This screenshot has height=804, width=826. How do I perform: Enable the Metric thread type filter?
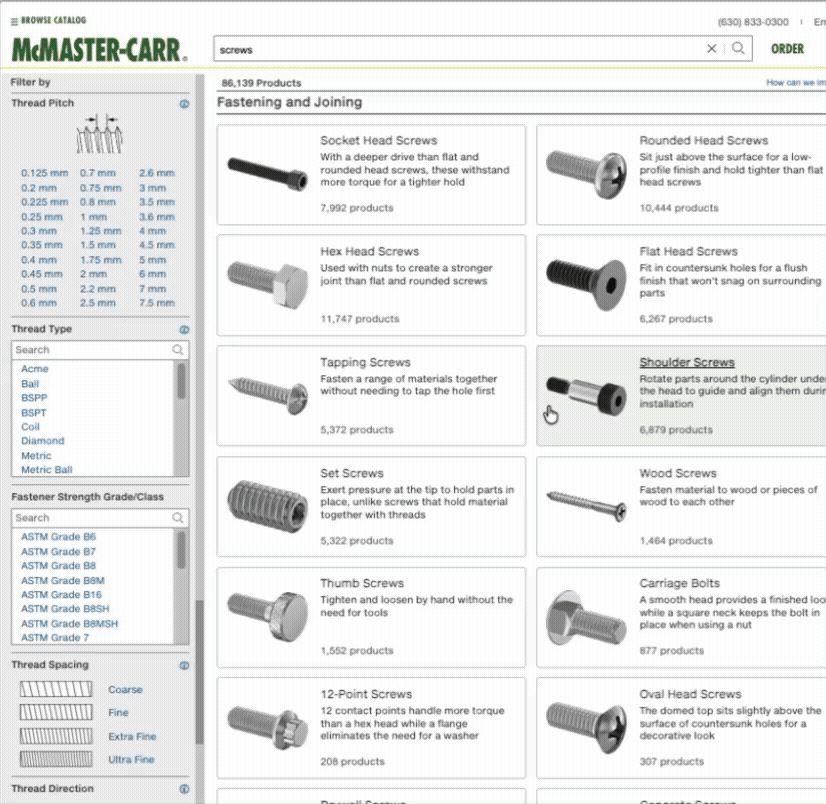36,455
